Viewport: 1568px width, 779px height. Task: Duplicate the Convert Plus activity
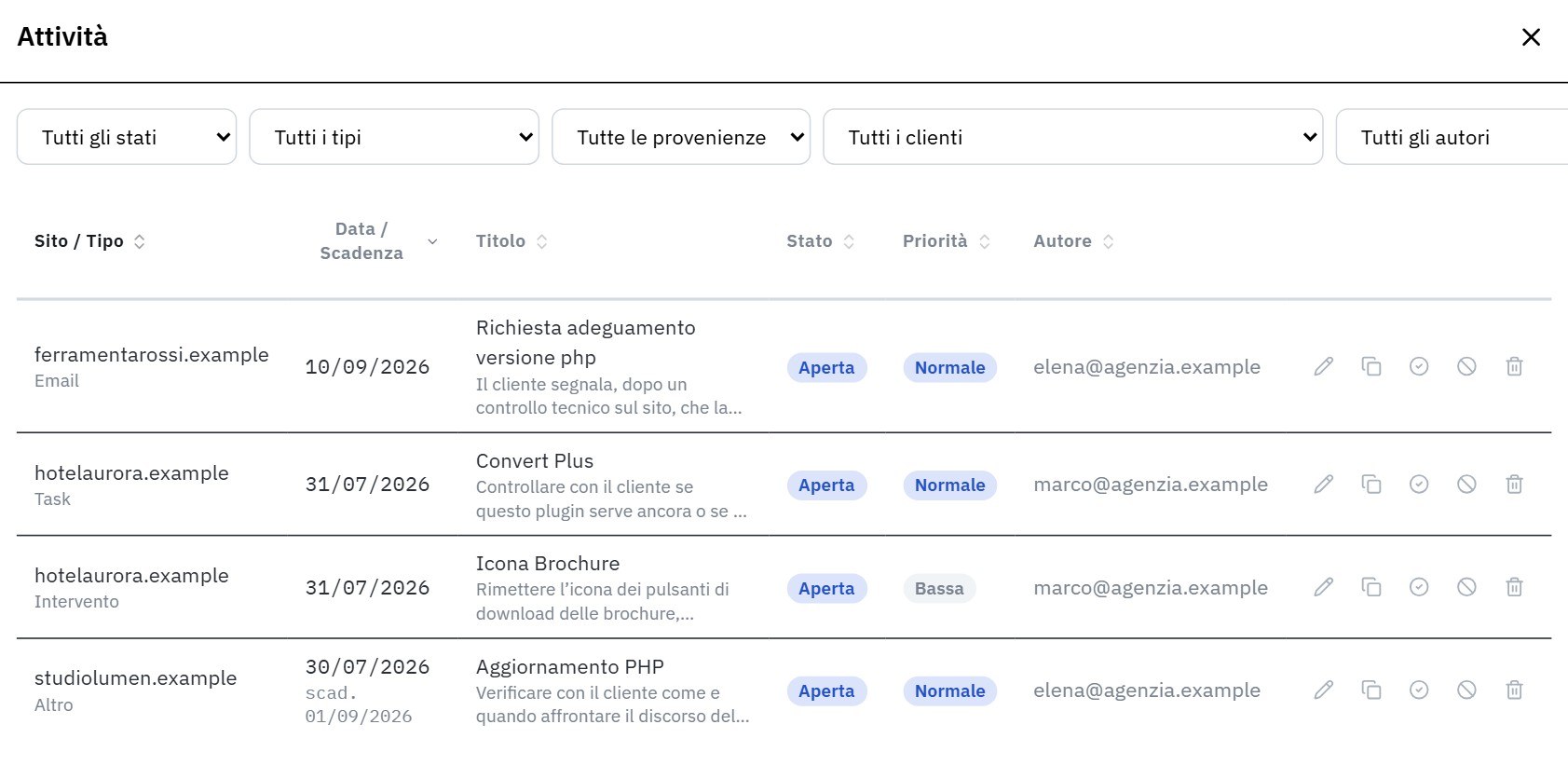pyautogui.click(x=1371, y=485)
